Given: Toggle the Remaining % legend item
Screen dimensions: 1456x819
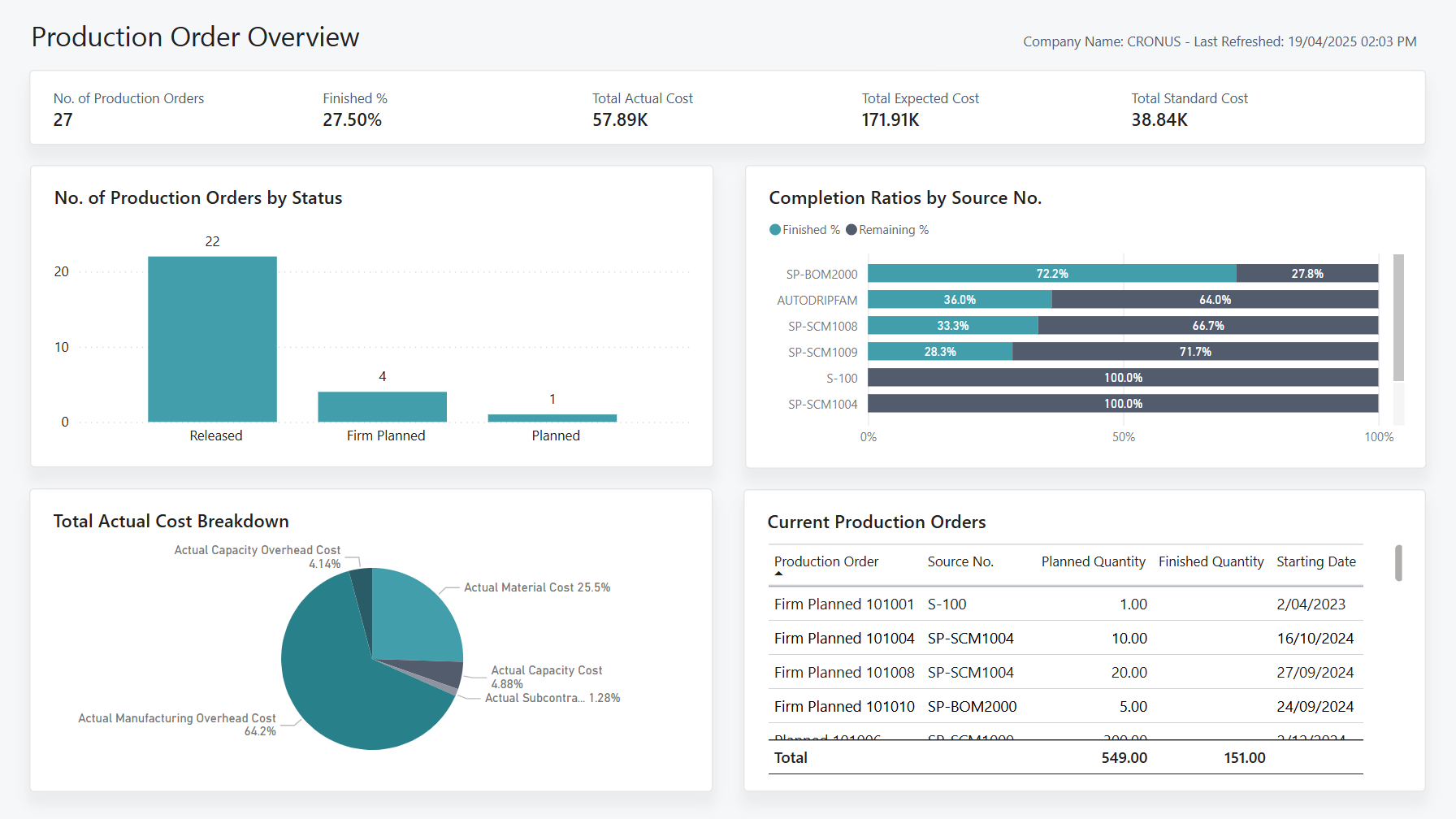Looking at the screenshot, I should [887, 230].
